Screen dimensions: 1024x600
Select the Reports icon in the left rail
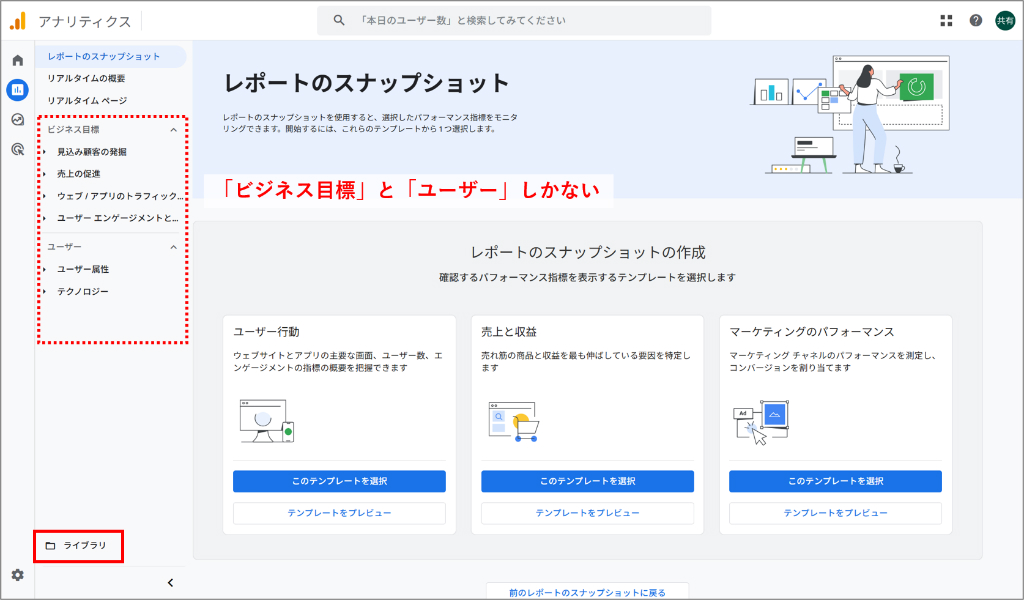pyautogui.click(x=15, y=90)
